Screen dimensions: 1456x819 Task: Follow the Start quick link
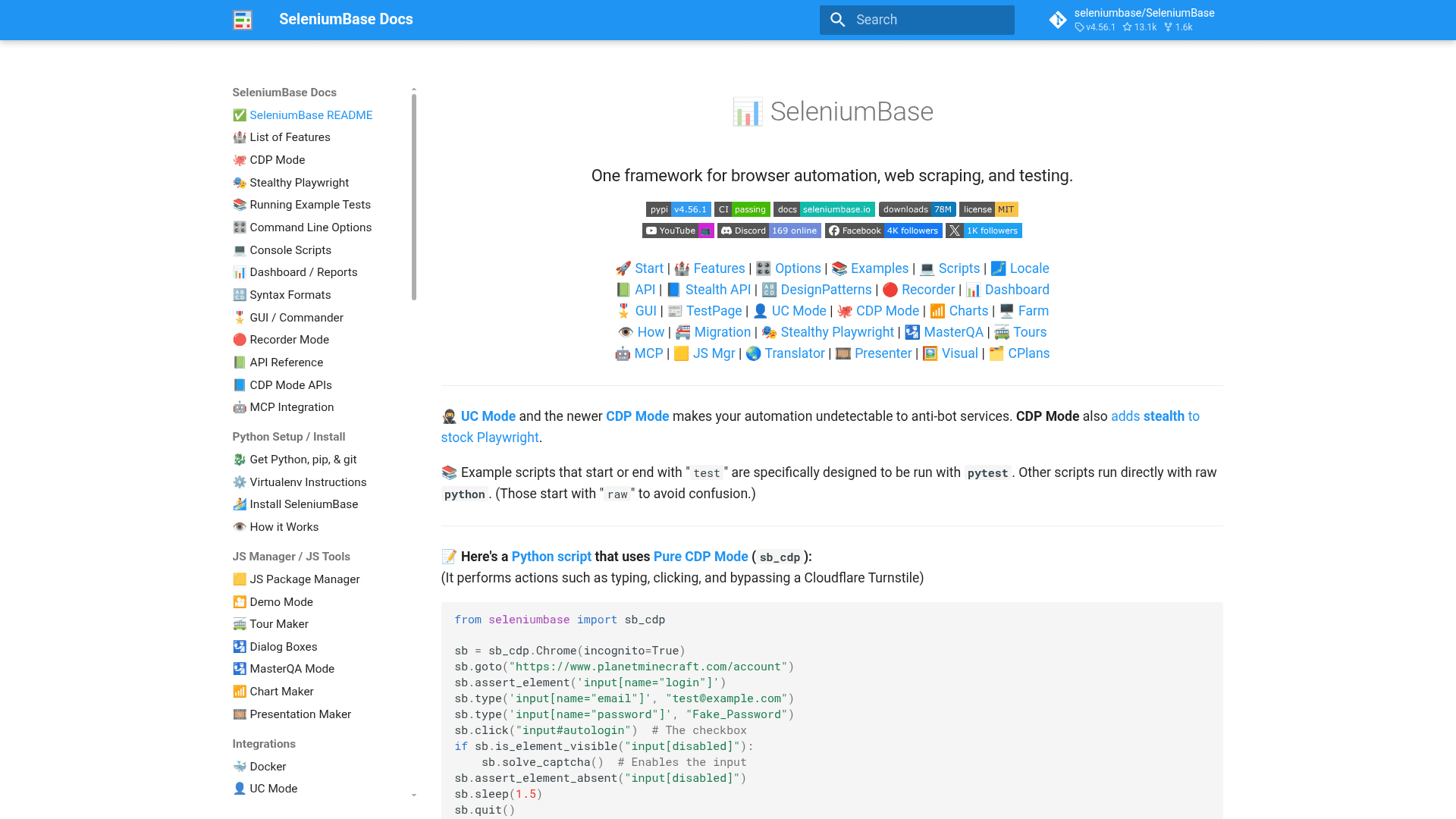(648, 268)
